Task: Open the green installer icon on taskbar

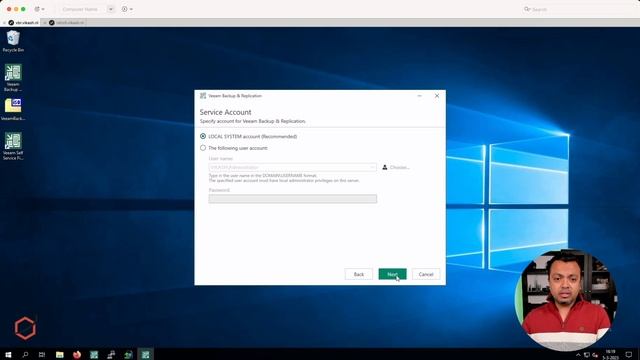Action: [128, 354]
